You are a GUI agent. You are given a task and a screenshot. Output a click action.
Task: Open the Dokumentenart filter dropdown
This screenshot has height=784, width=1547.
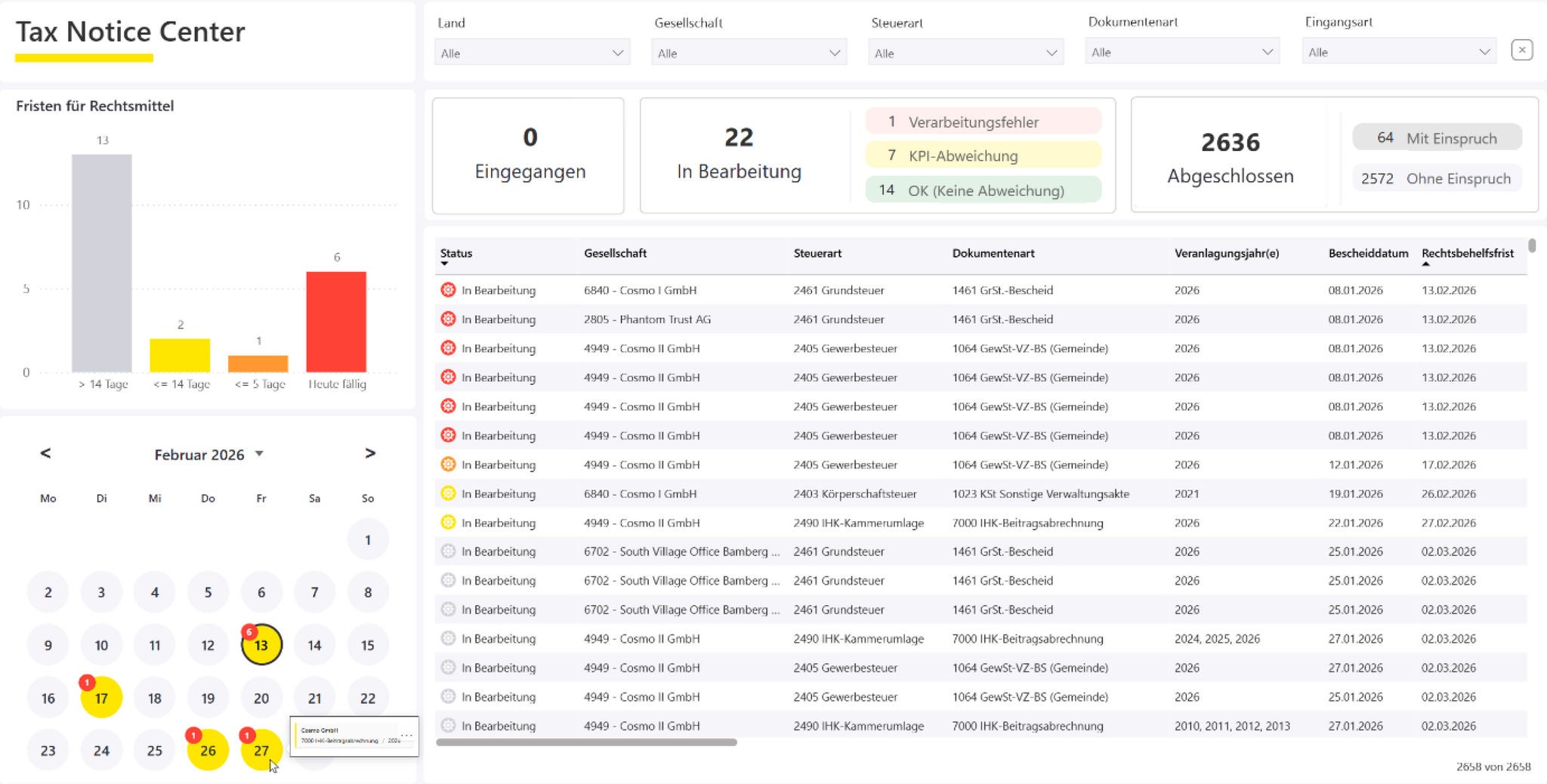pyautogui.click(x=1183, y=52)
